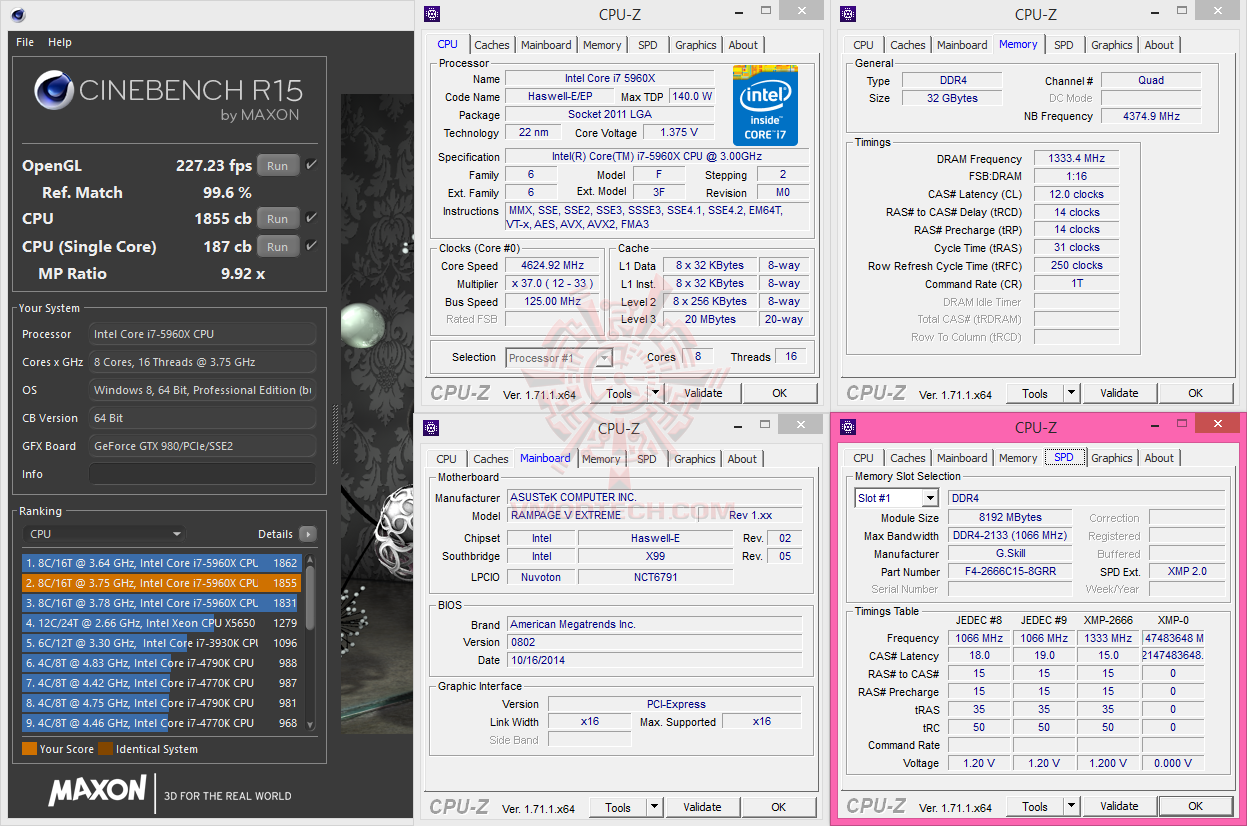This screenshot has width=1247, height=826.
Task: Open Tools dropdown arrow in Memory window
Action: pos(1071,394)
